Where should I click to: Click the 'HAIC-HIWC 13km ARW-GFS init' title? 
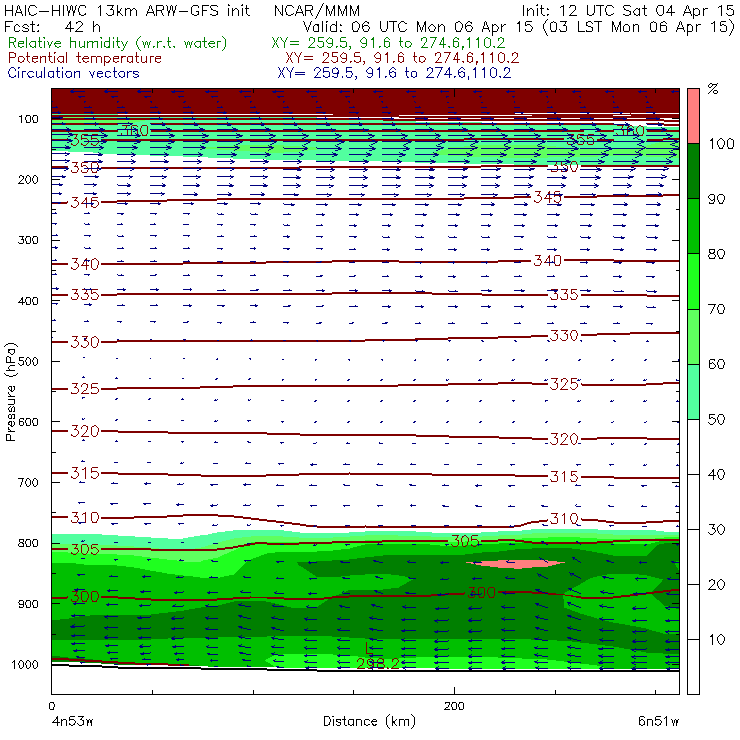tap(127, 10)
